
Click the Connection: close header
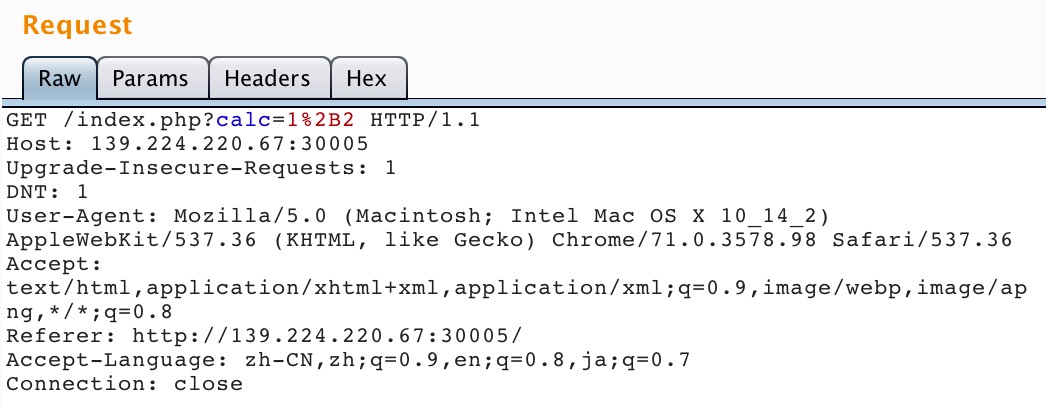[124, 384]
